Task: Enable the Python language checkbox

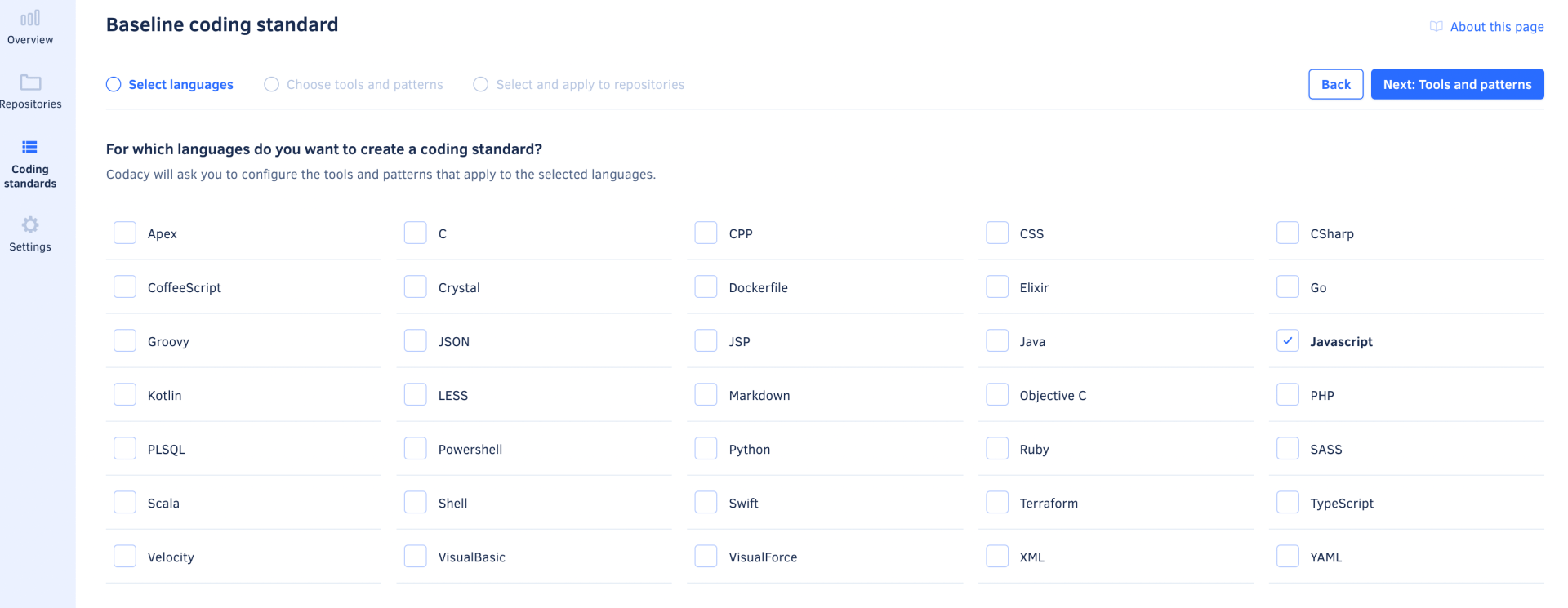Action: pyautogui.click(x=706, y=448)
